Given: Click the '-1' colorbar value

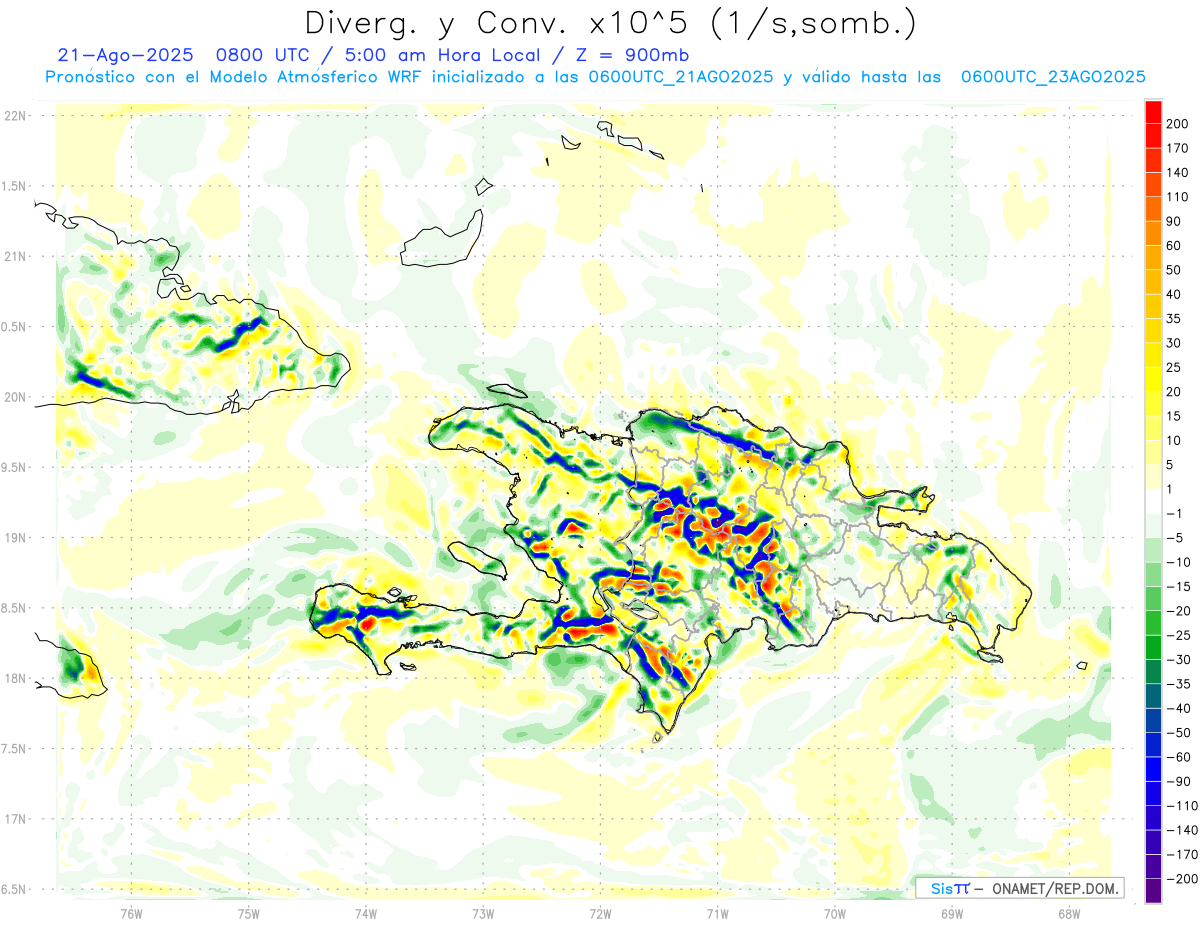Looking at the screenshot, I should [1174, 513].
